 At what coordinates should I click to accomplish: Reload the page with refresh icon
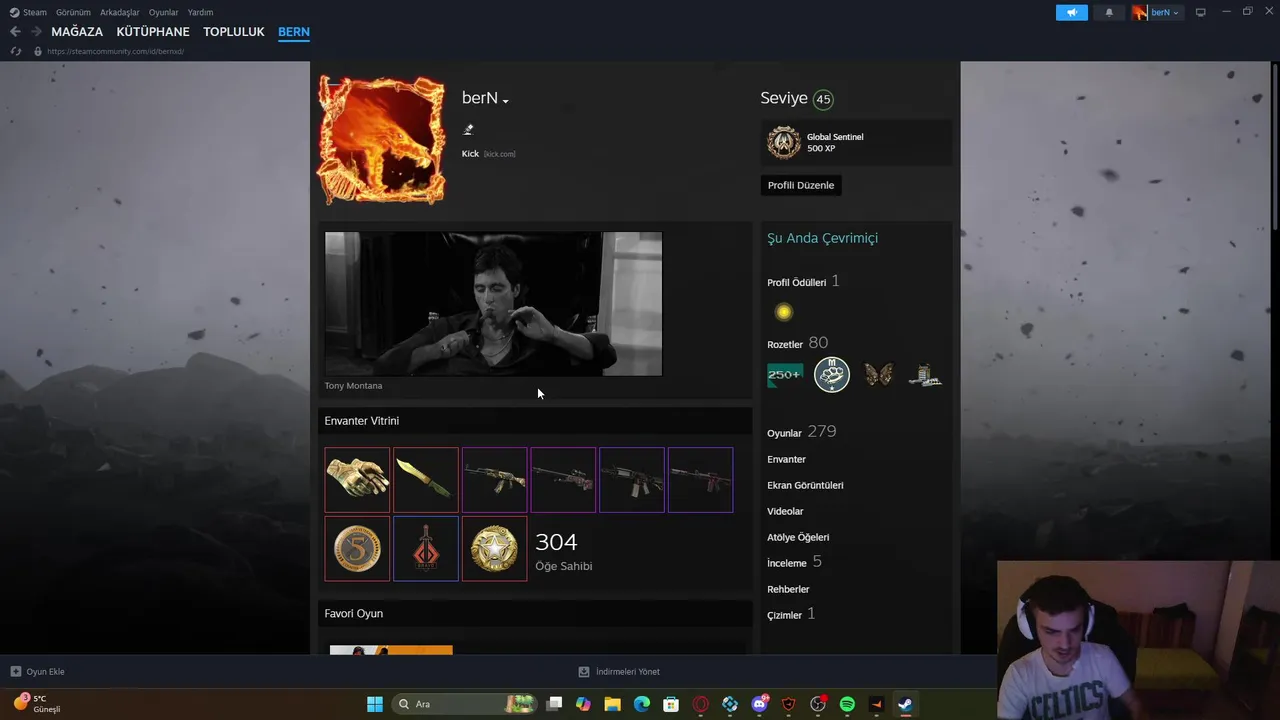tap(16, 51)
